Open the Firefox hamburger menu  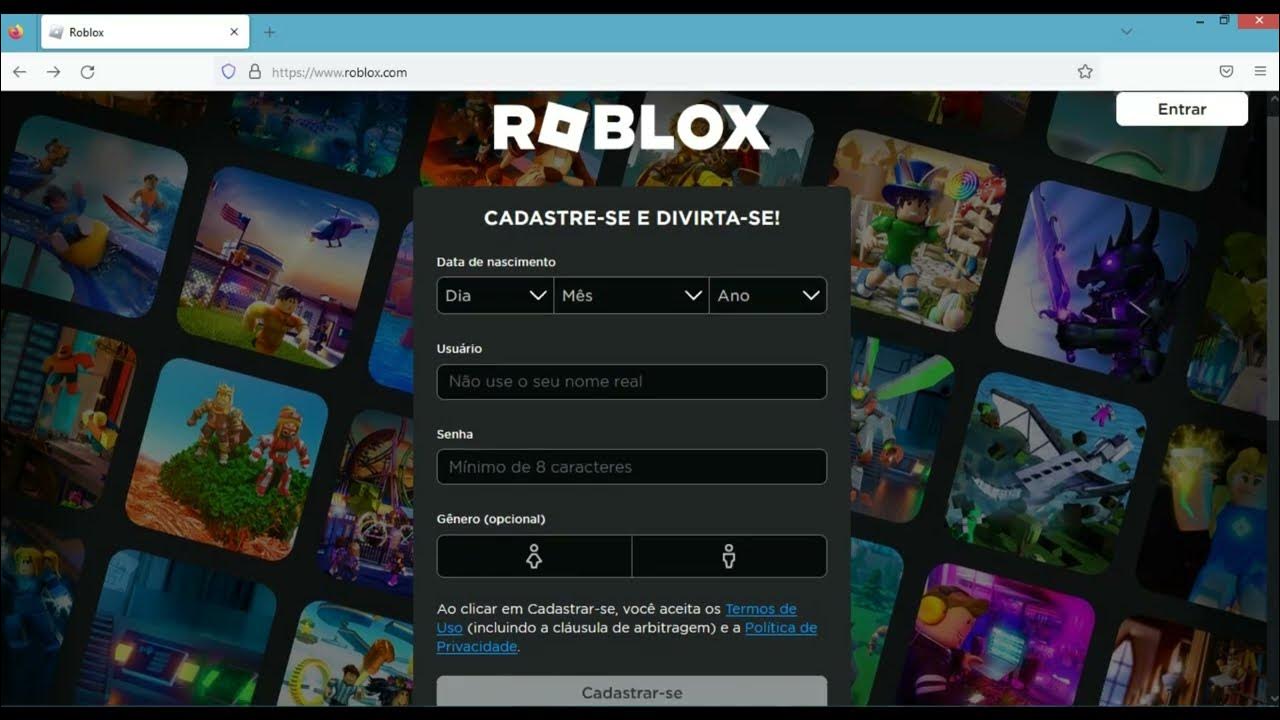(1260, 72)
